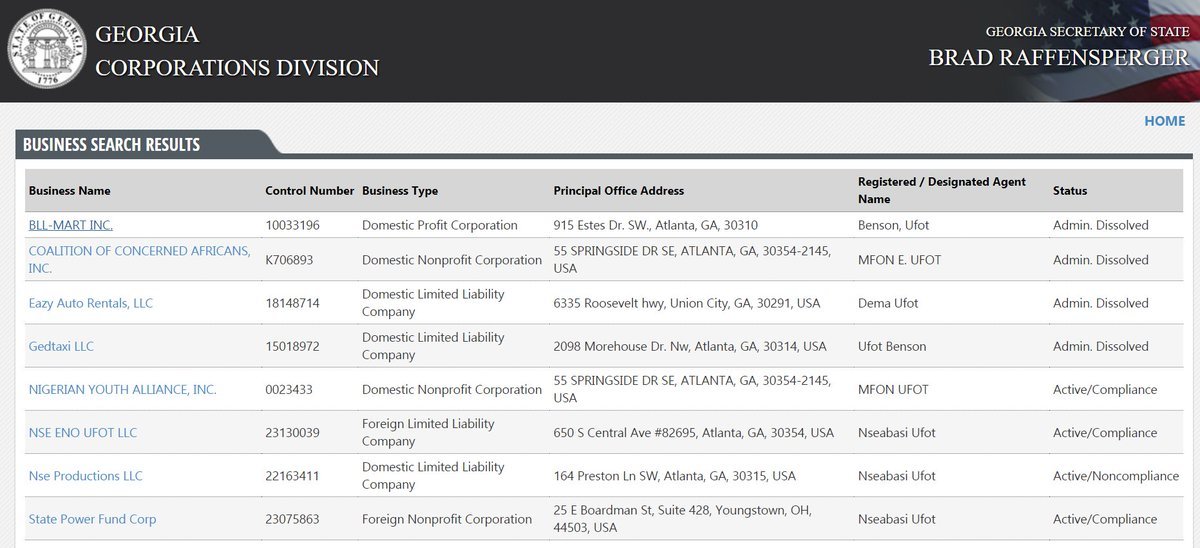Click the Status column header

click(x=1069, y=191)
